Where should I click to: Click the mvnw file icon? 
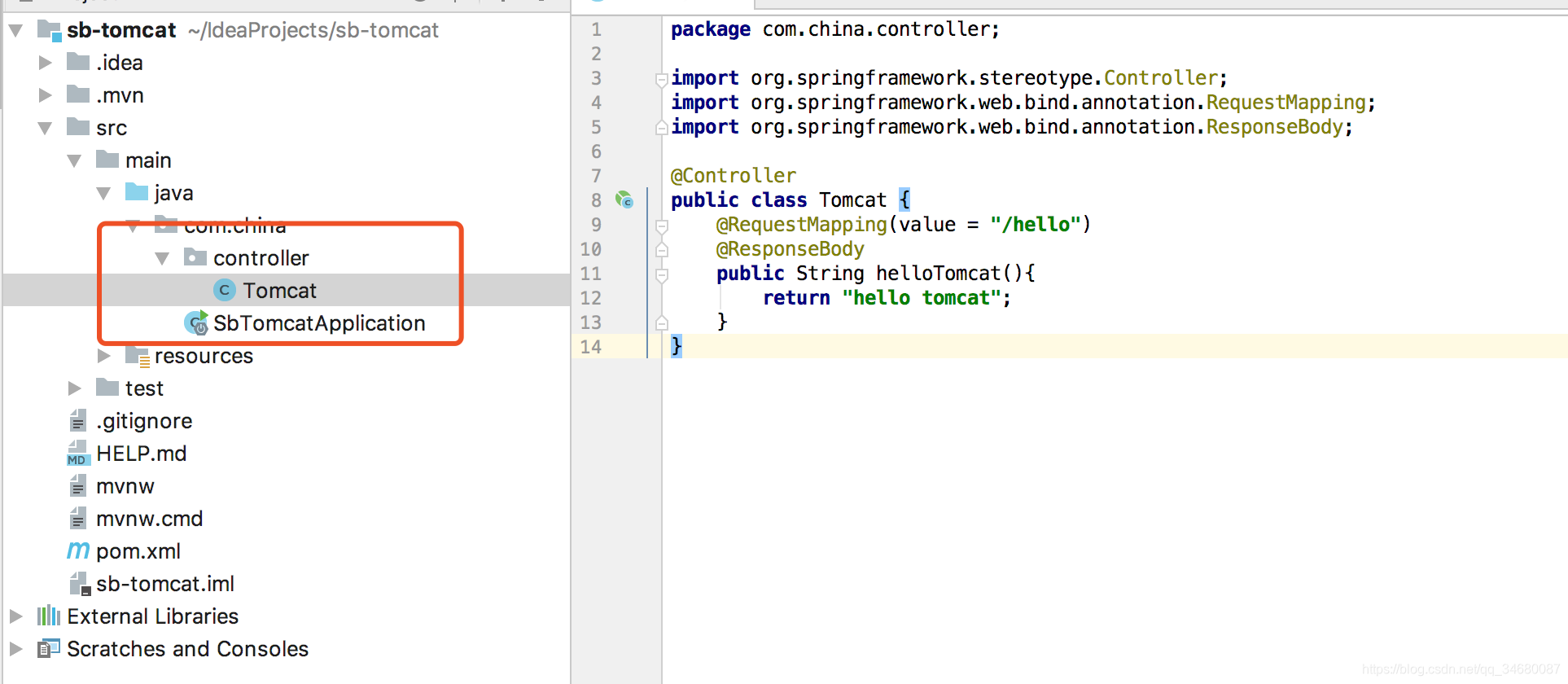click(78, 485)
